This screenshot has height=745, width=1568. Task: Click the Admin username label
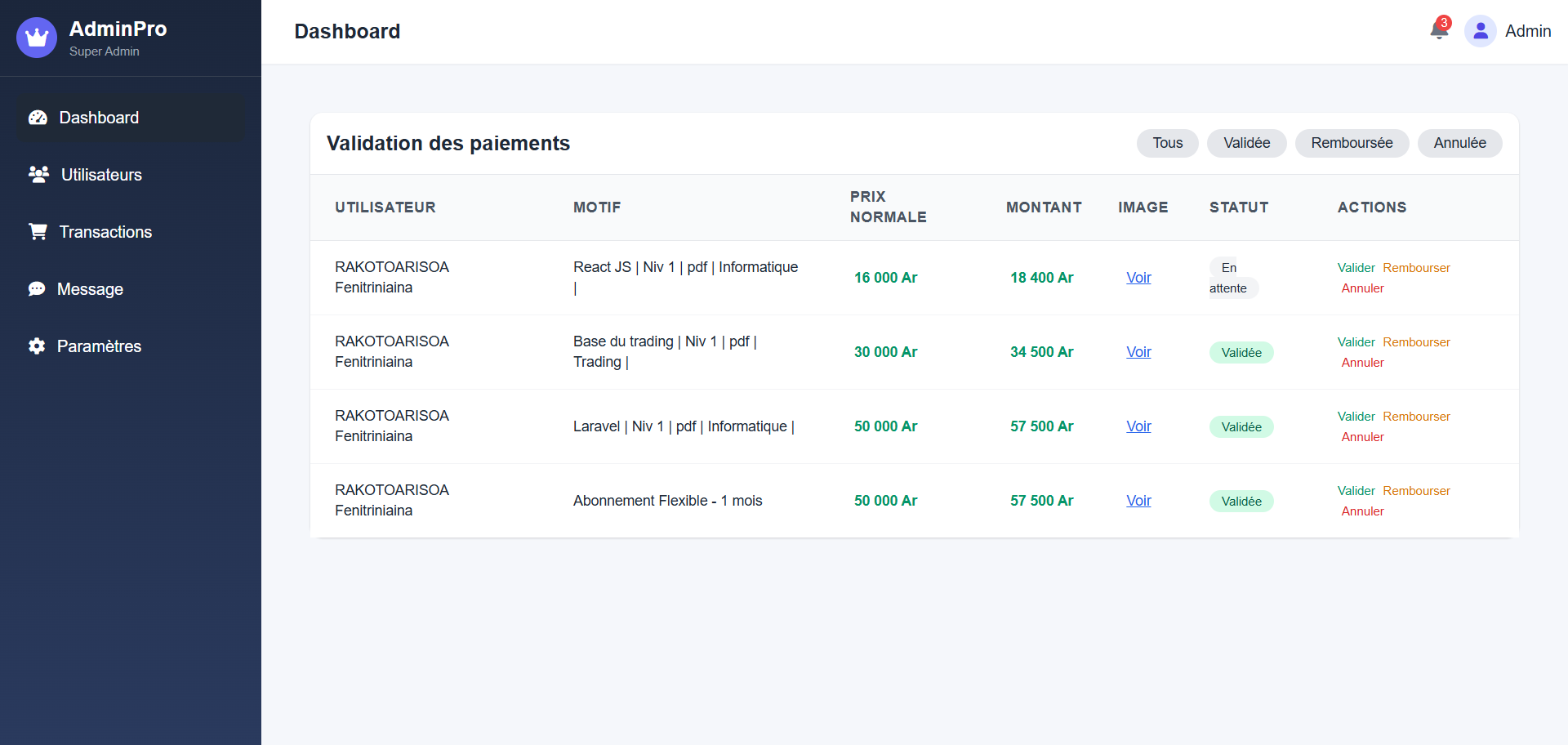[x=1527, y=31]
